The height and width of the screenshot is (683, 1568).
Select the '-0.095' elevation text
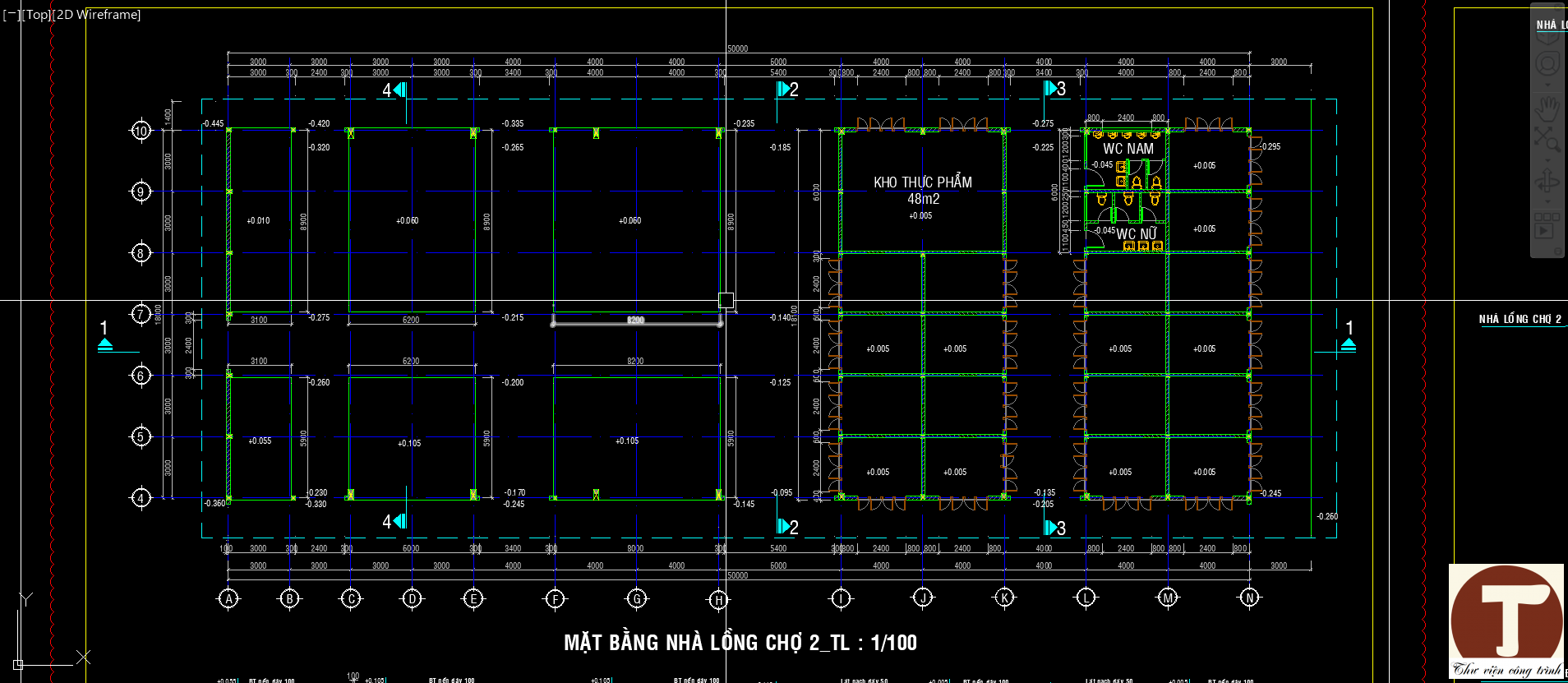point(782,492)
